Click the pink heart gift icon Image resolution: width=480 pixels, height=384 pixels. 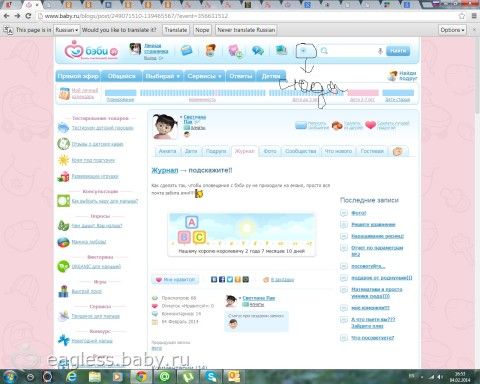(x=370, y=125)
